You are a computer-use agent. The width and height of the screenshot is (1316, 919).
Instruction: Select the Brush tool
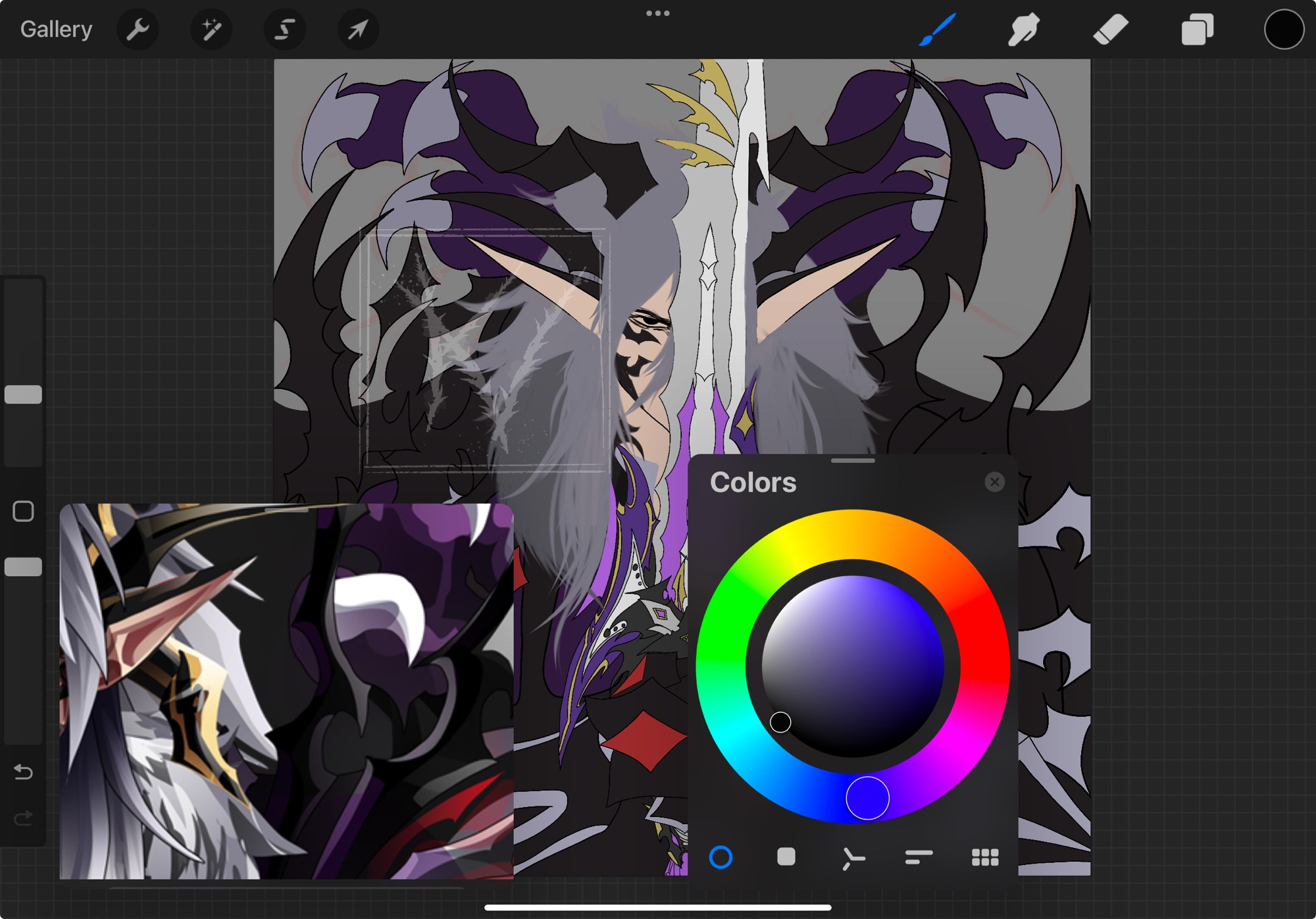click(x=937, y=30)
